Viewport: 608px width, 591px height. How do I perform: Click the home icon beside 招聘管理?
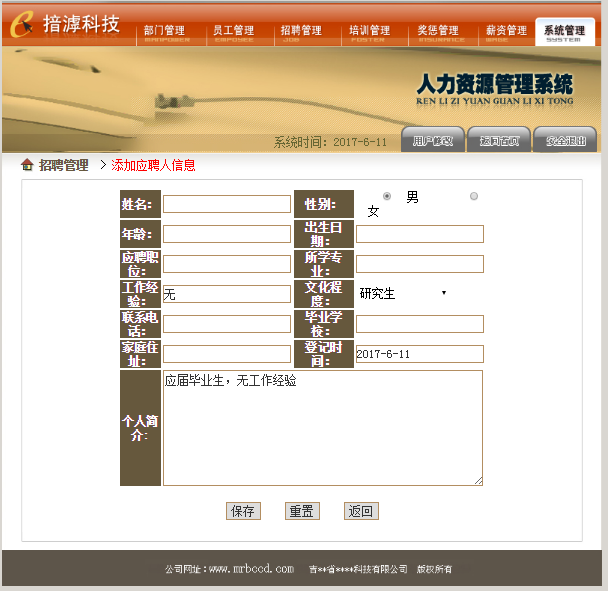(27, 165)
